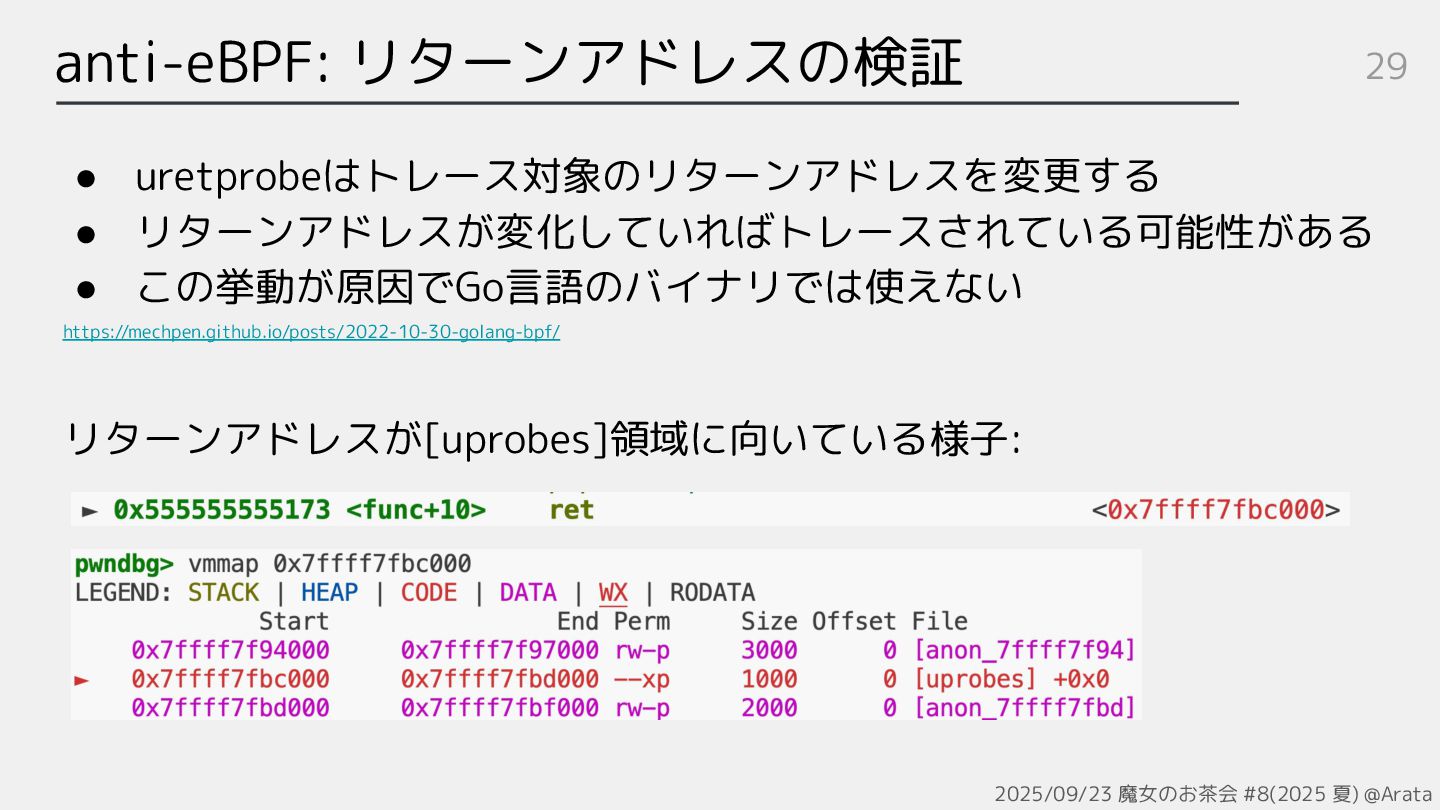The width and height of the screenshot is (1440, 810).
Task: Click the '<func+10>' symbol label
Action: click(x=416, y=510)
